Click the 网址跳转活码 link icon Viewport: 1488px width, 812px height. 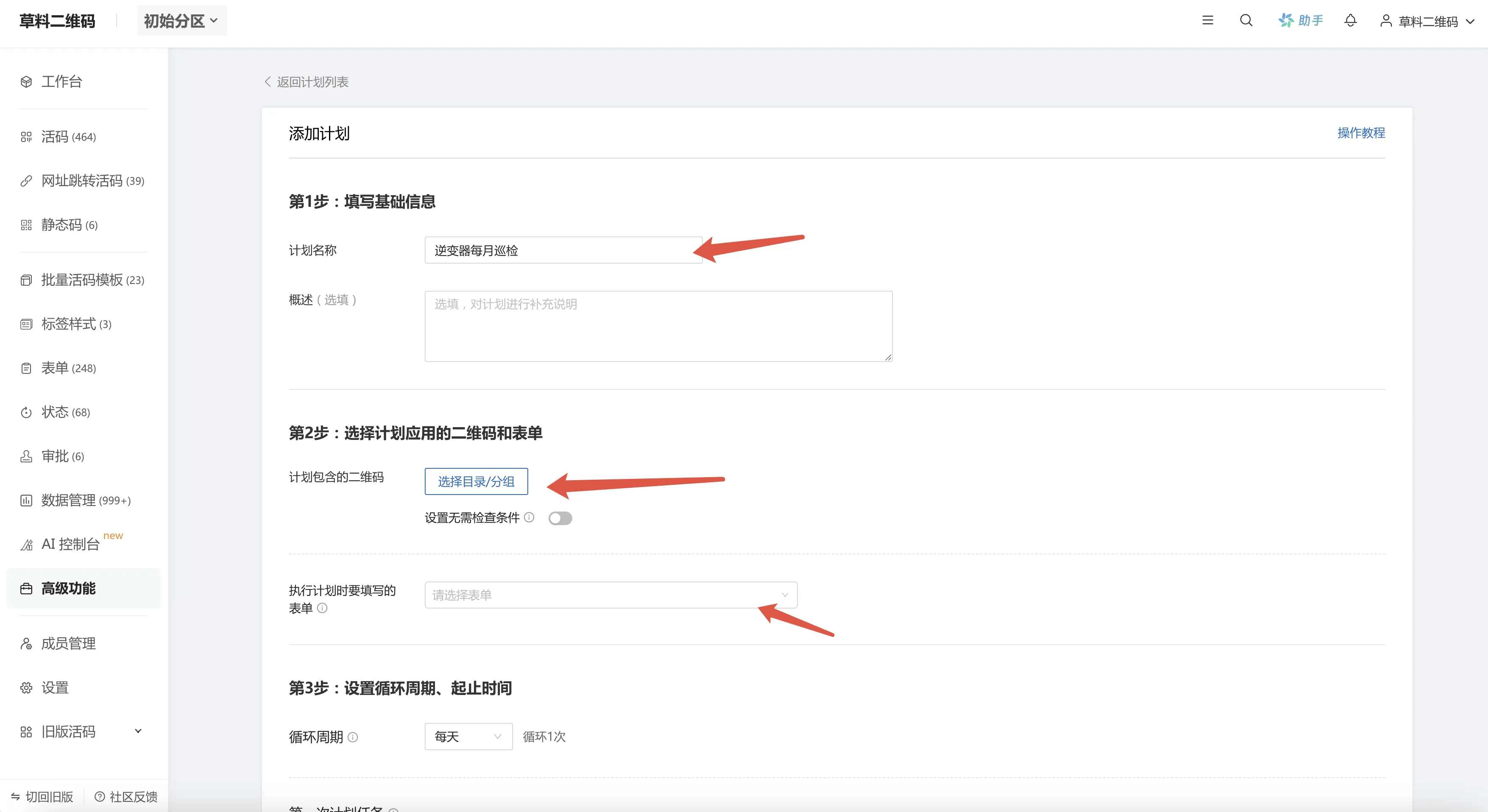coord(26,181)
